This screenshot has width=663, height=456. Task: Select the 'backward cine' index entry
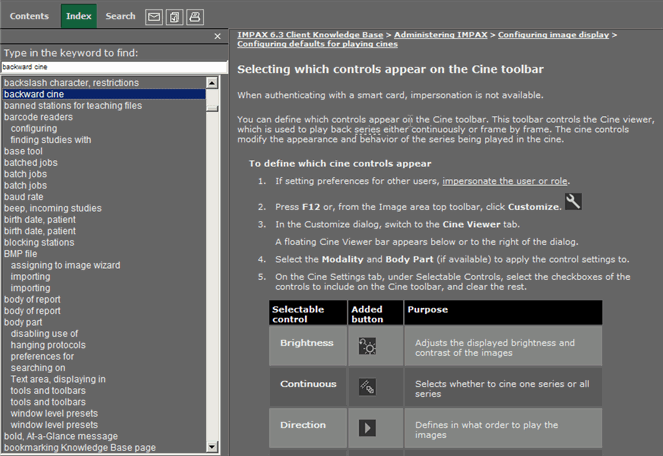tap(104, 94)
